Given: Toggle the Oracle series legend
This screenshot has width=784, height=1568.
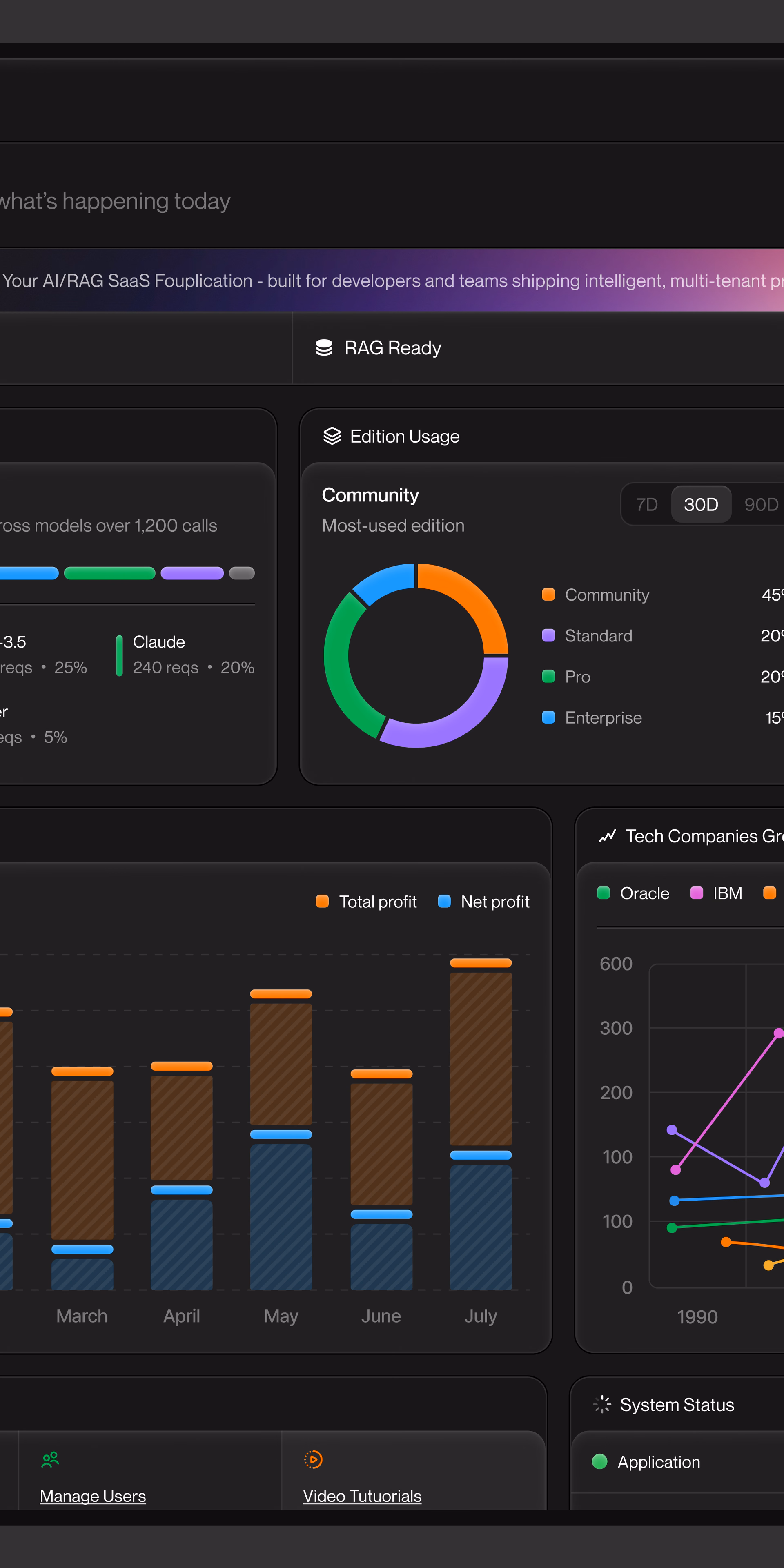Looking at the screenshot, I should [633, 893].
